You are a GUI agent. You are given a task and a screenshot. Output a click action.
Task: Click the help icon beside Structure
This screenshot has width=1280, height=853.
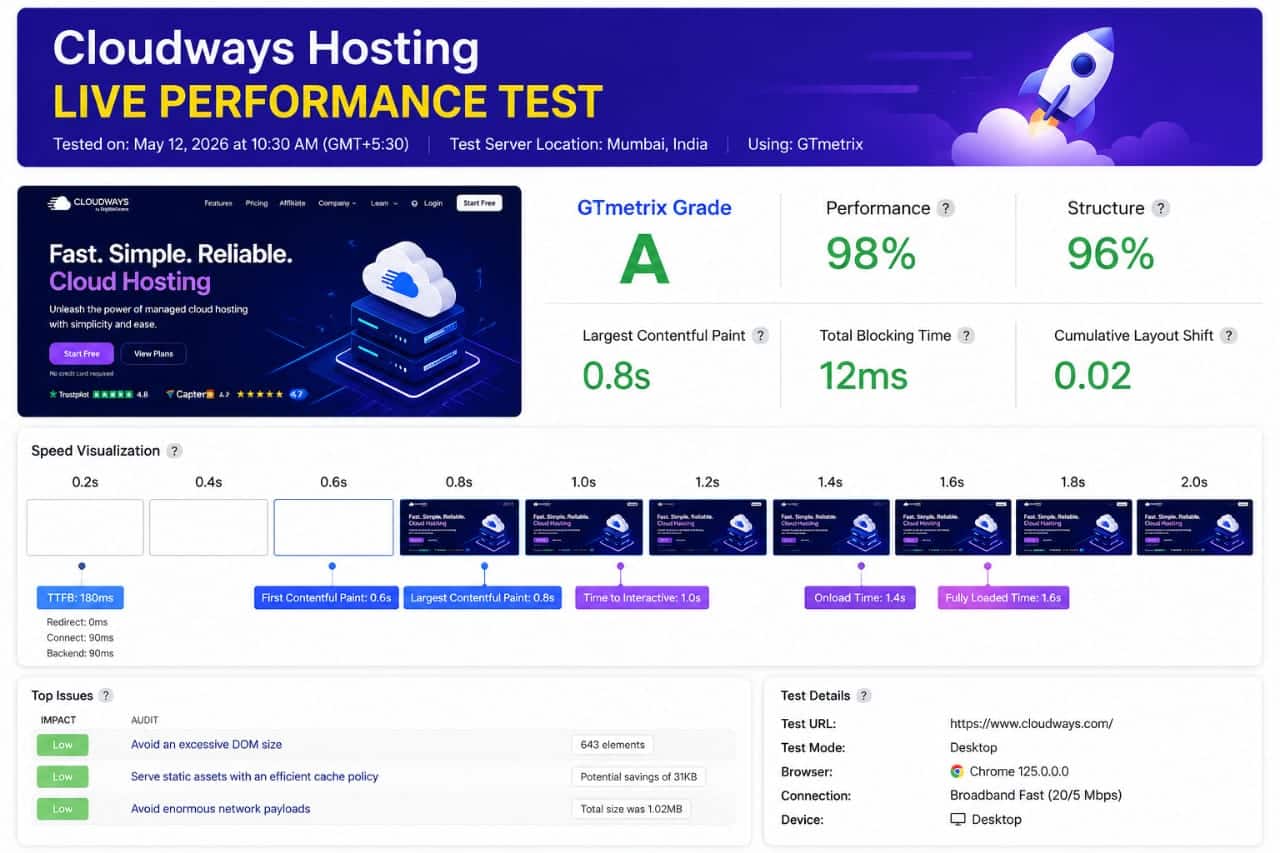pos(1160,208)
